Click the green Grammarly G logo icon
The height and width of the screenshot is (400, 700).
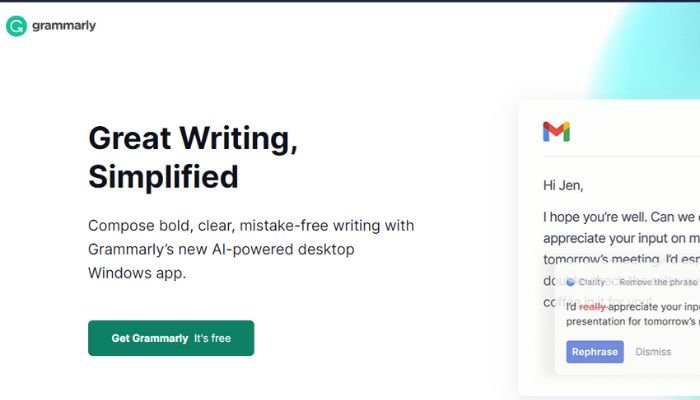click(16, 26)
